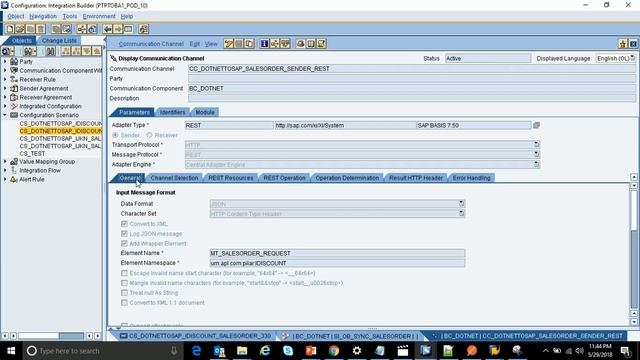Open the Error Handling tab

point(471,178)
